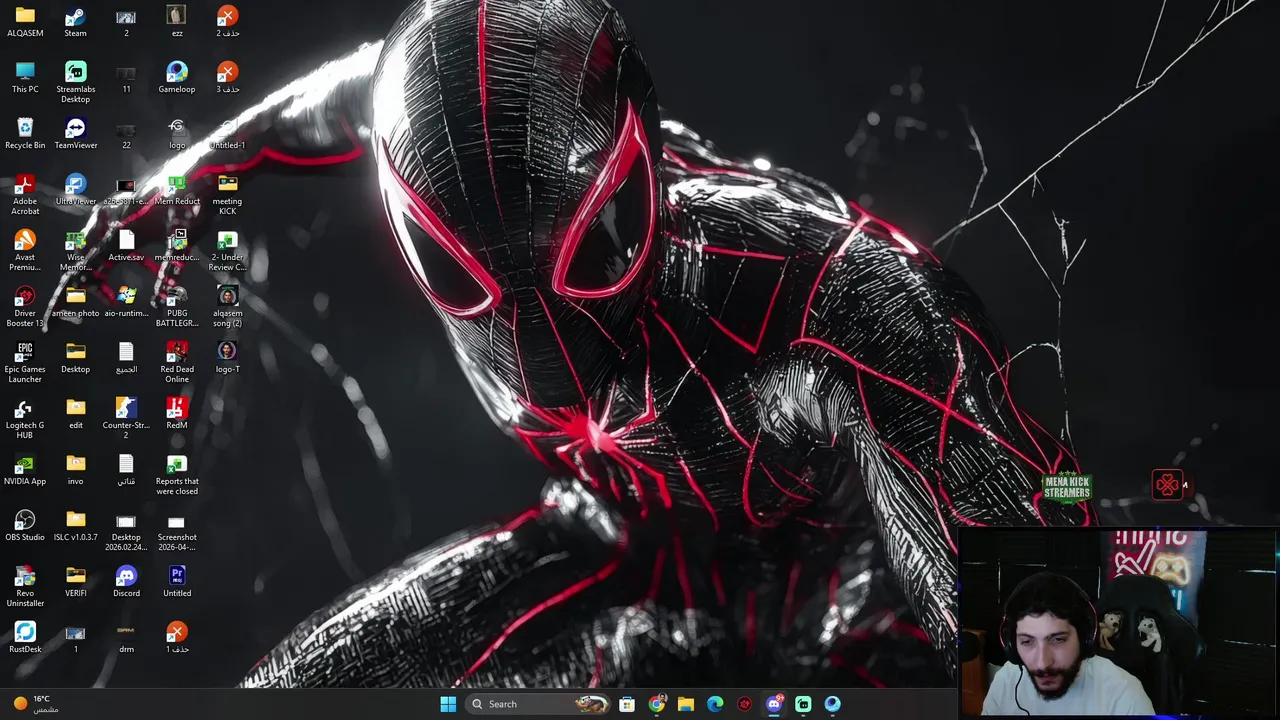Open the 2- Under Review Excel file
Image resolution: width=1280 pixels, height=720 pixels.
[x=227, y=250]
